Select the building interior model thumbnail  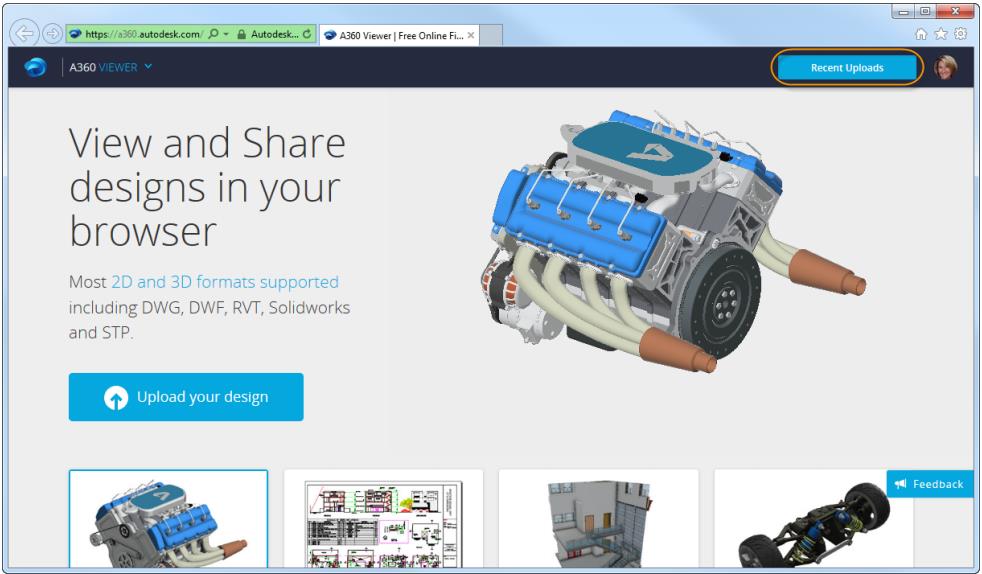point(598,519)
